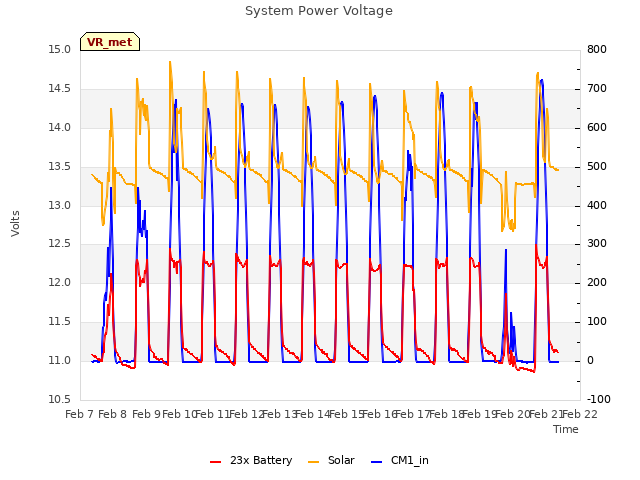Click the Feb 22 date label

(580, 414)
